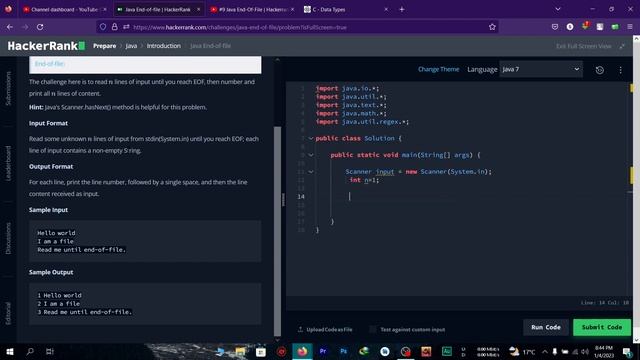Image resolution: width=640 pixels, height=360 pixels.
Task: Click the Change Theme link
Action: point(438,69)
